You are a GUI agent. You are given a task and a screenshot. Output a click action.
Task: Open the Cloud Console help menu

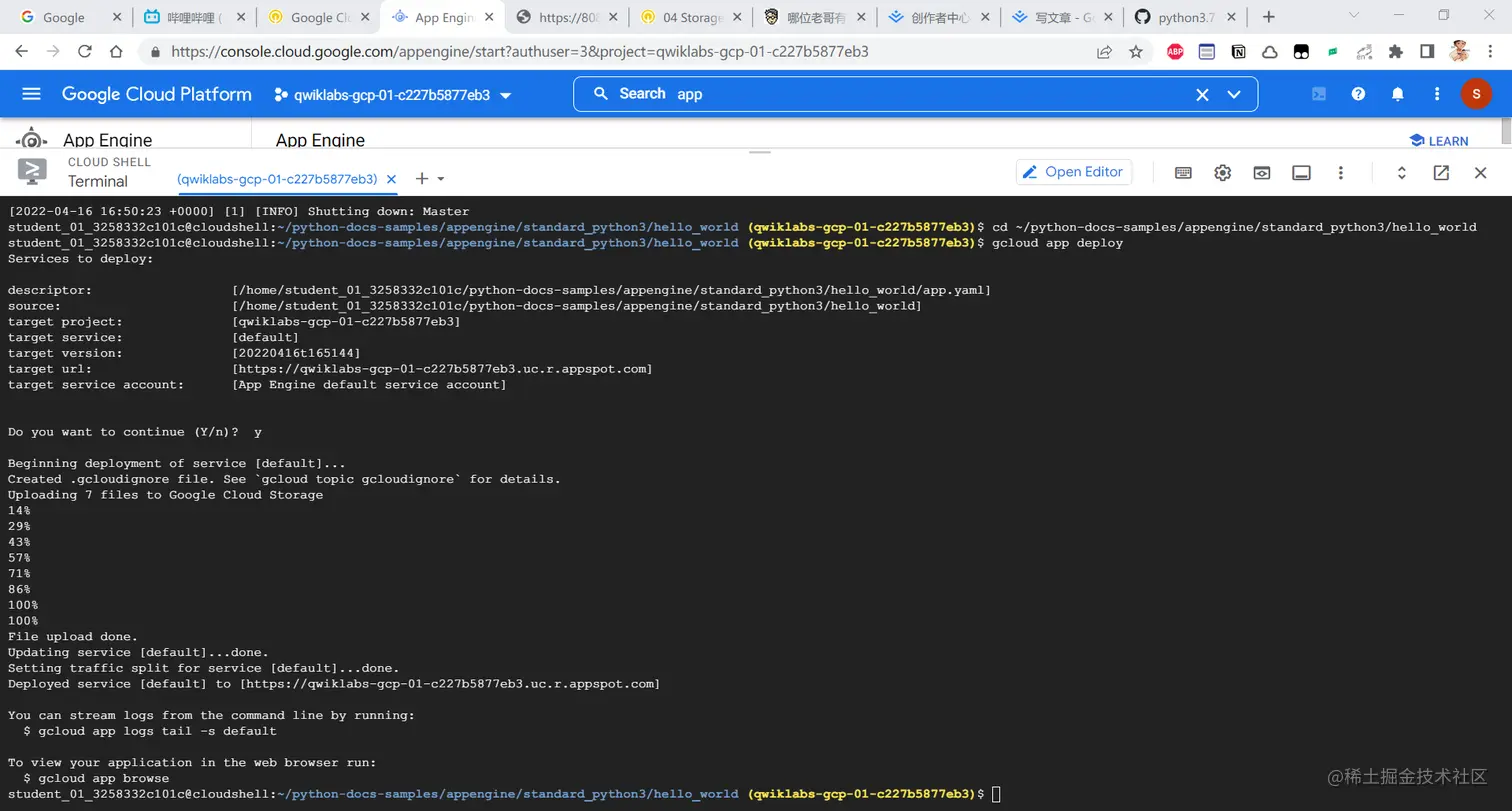[x=1358, y=94]
